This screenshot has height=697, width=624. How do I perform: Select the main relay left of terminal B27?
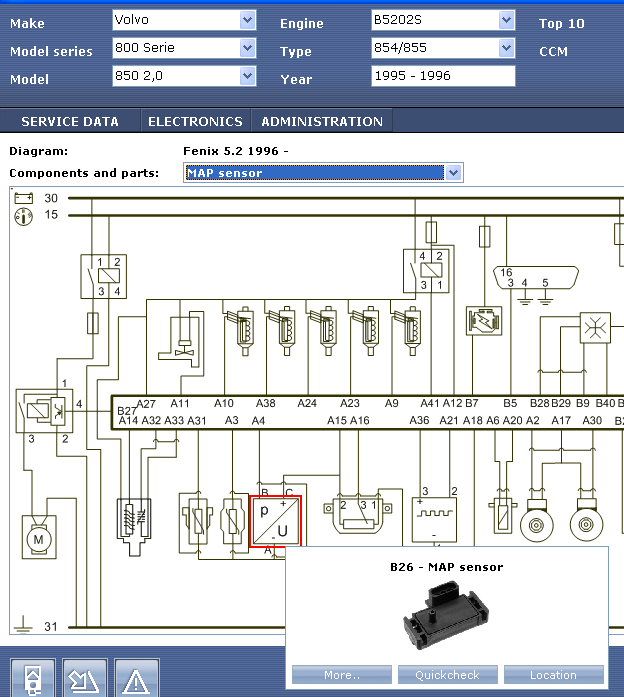44,411
